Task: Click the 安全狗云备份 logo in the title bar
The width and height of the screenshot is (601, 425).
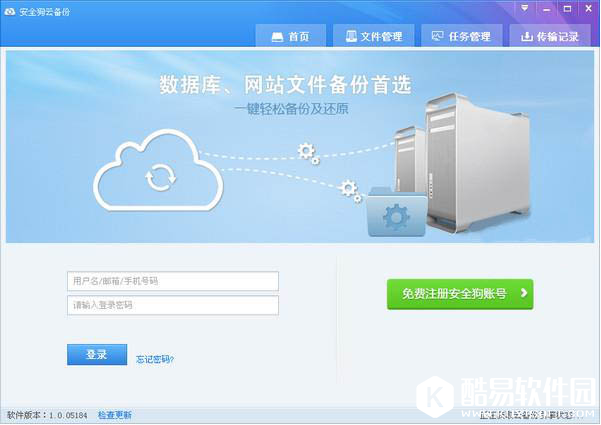Action: tap(10, 12)
